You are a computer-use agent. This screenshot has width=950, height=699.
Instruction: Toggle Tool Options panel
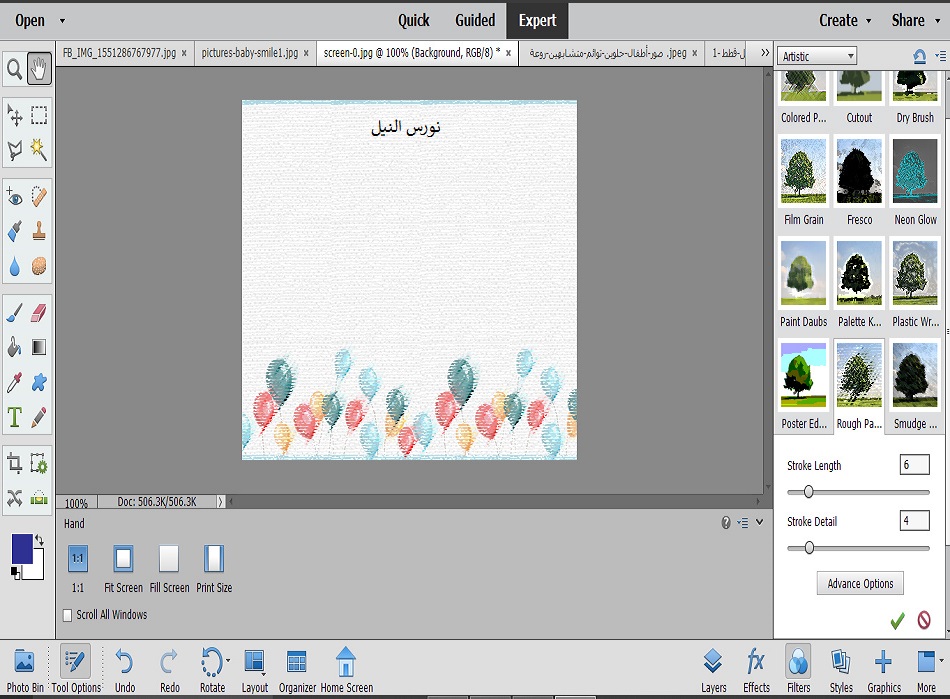point(76,669)
